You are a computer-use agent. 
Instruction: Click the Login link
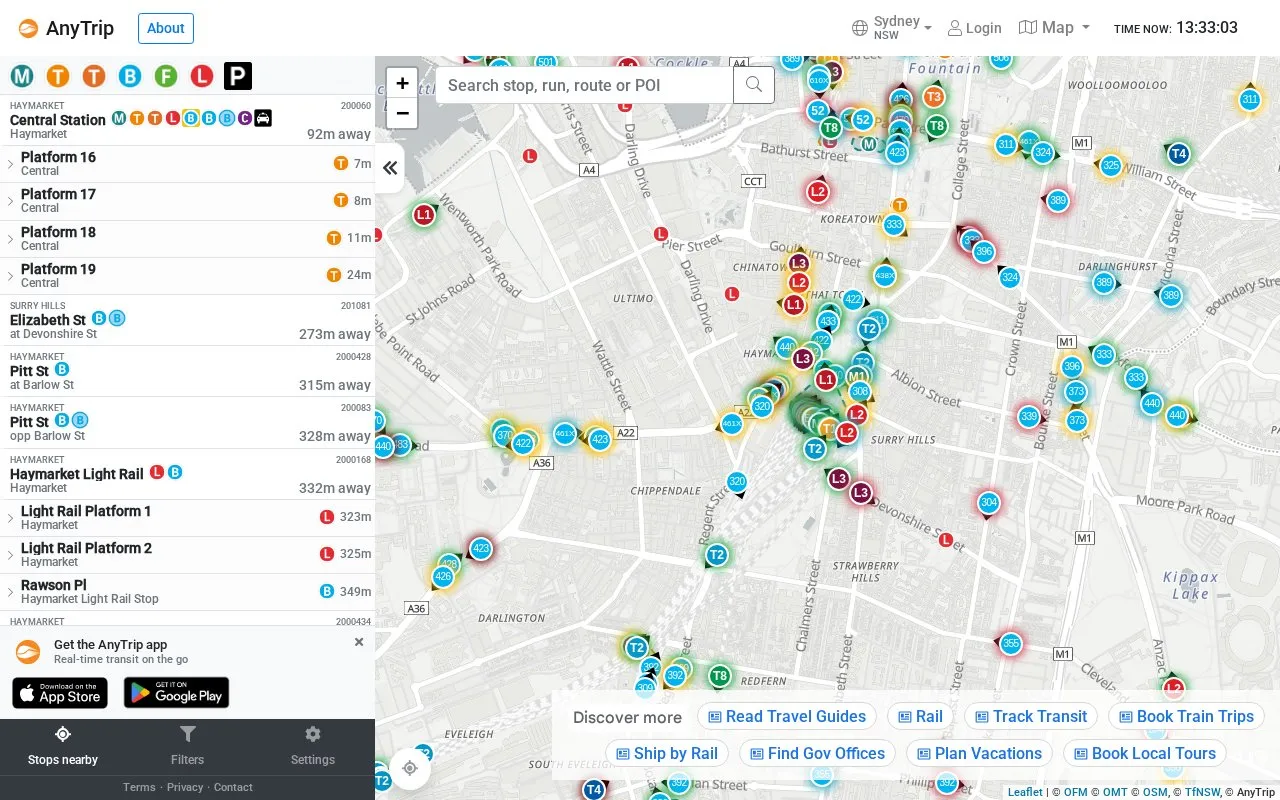(974, 28)
